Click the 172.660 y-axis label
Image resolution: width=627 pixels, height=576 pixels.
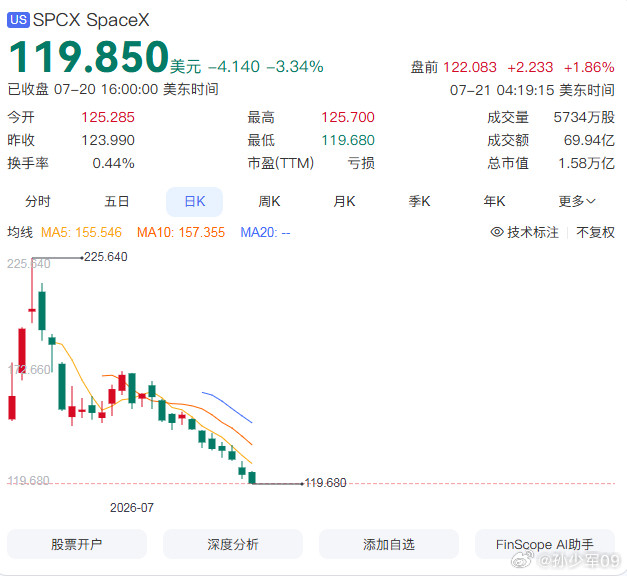(x=29, y=369)
